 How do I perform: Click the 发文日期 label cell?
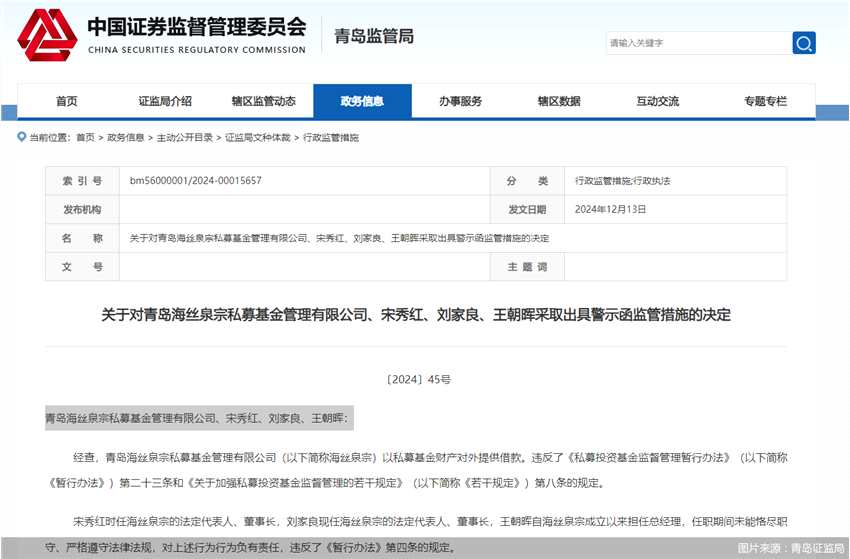(x=527, y=210)
